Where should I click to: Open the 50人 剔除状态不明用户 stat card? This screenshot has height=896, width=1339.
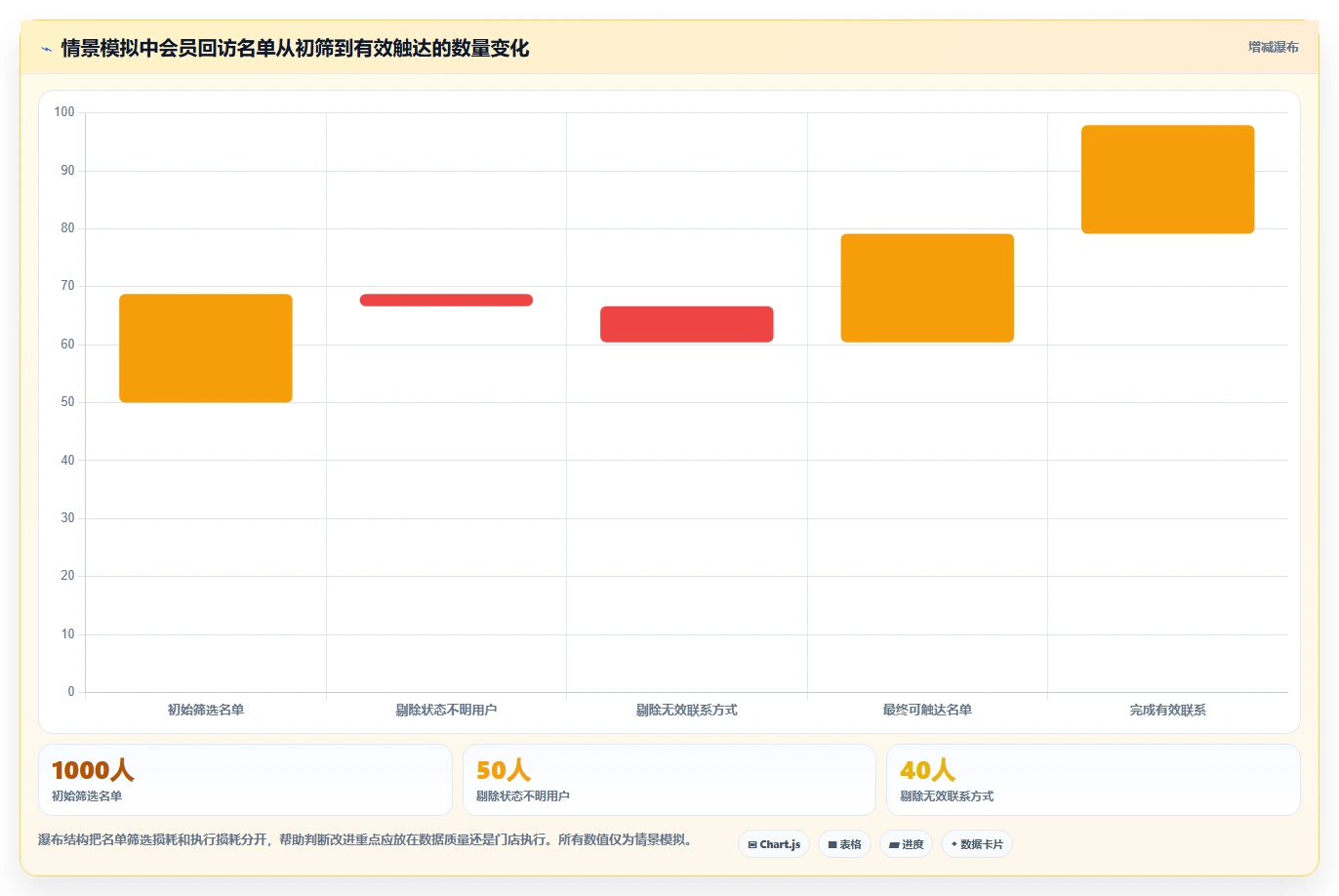click(x=669, y=780)
